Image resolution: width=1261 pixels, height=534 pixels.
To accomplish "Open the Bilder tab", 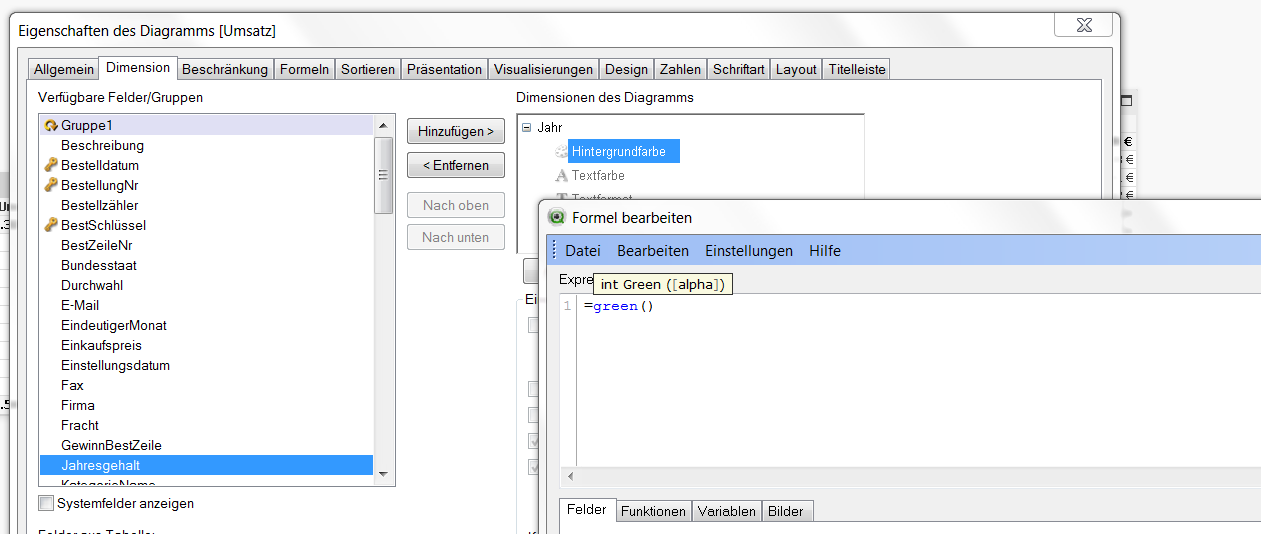I will pos(786,511).
